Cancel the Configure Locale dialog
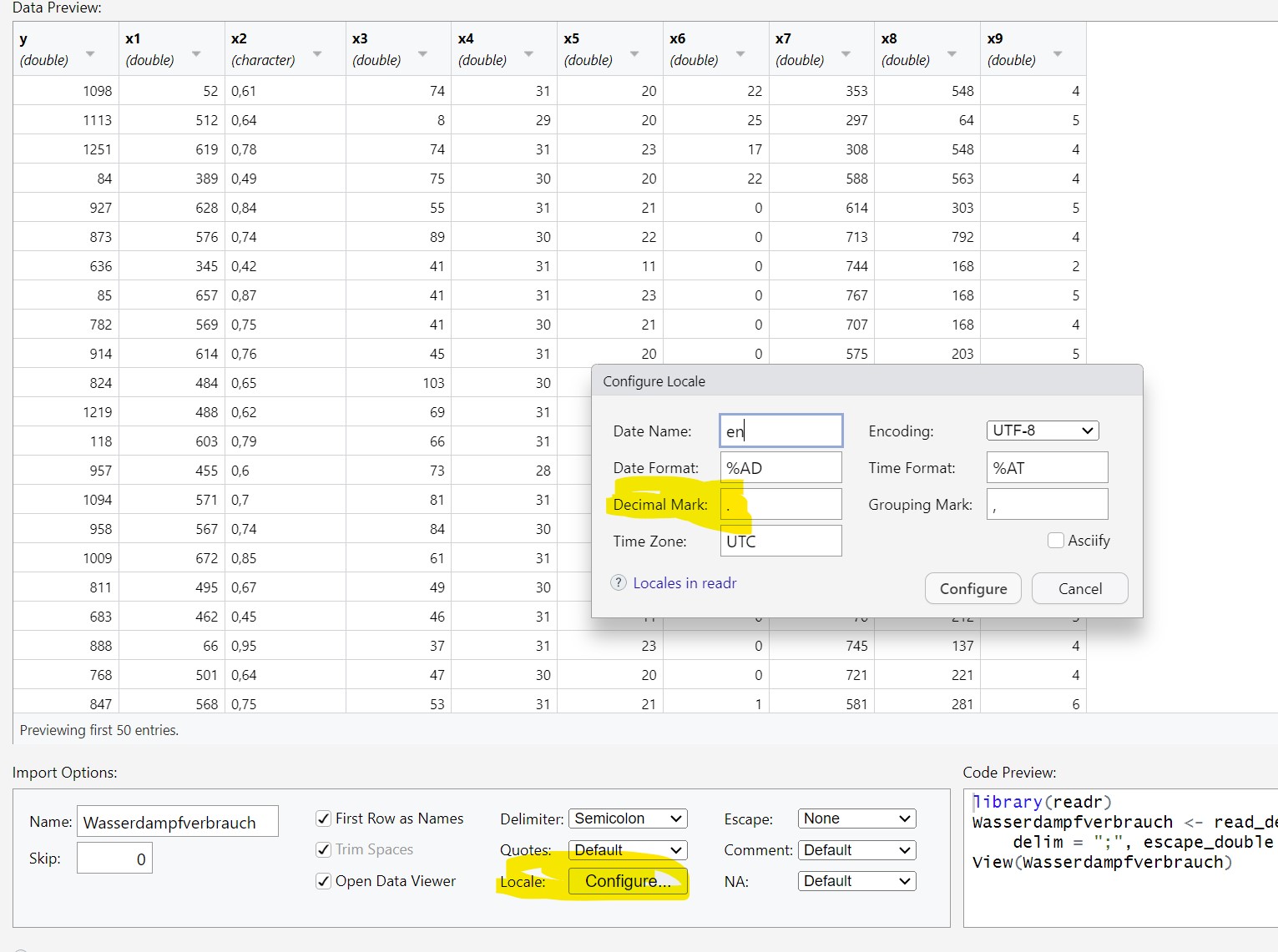Screen dimensions: 1278x952 (x=1079, y=588)
